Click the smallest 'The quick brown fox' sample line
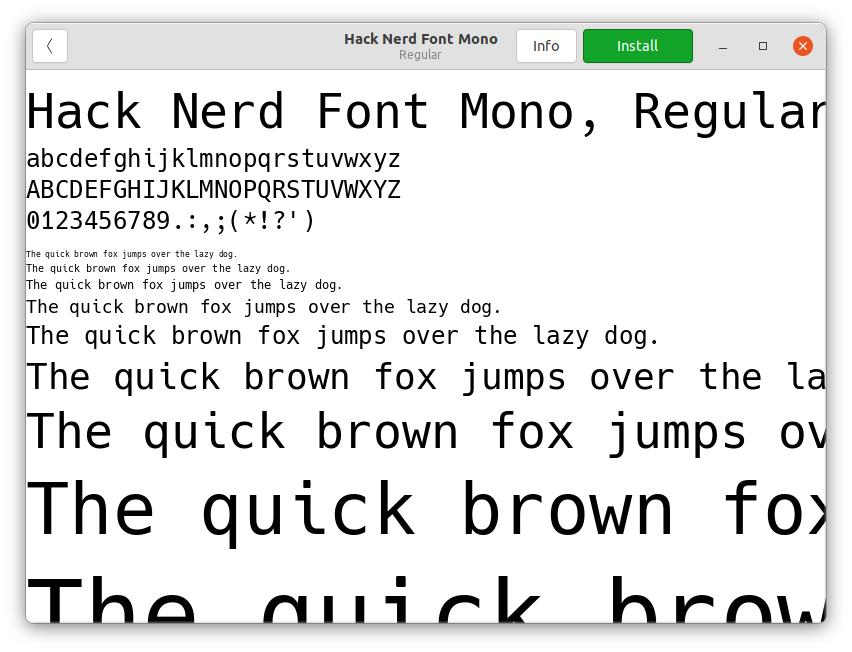Image resolution: width=852 pixels, height=652 pixels. pos(132,254)
